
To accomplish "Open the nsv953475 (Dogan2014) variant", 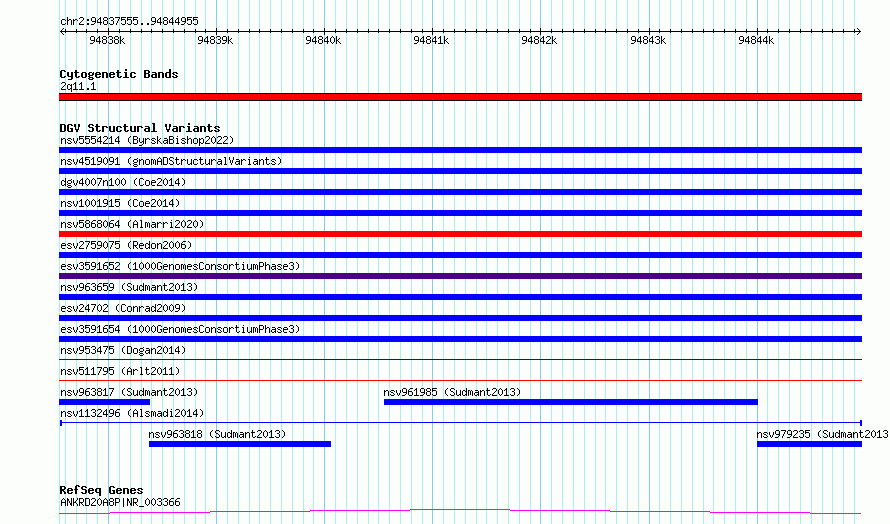I will [x=460, y=360].
